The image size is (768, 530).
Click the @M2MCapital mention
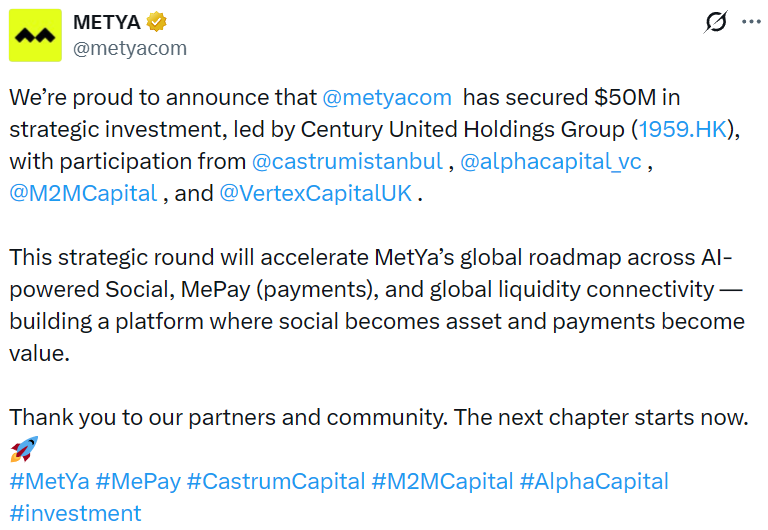83,194
